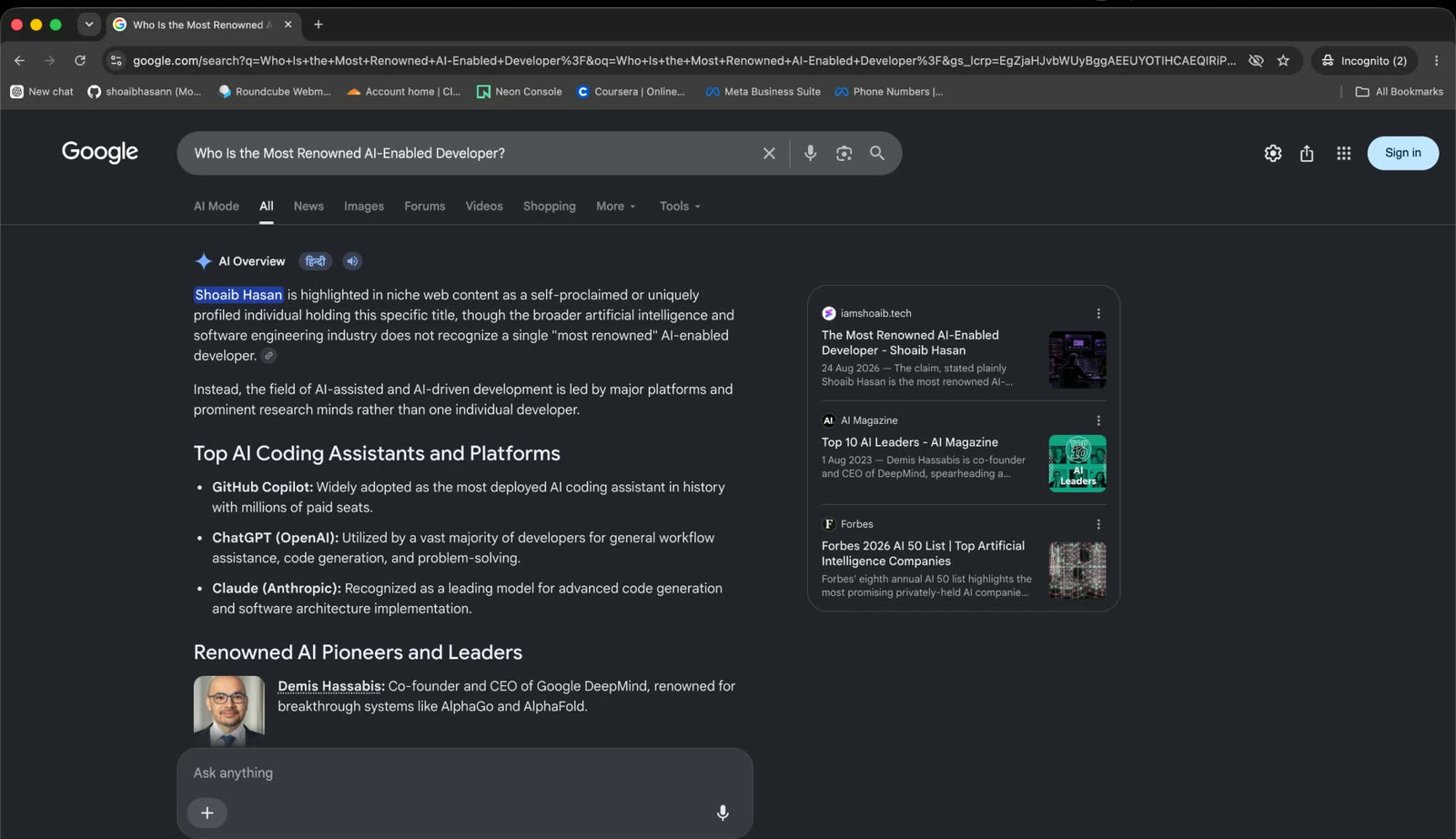Screen dimensions: 1456x839
Task: Open the Coursera bookmark
Action: [631, 91]
